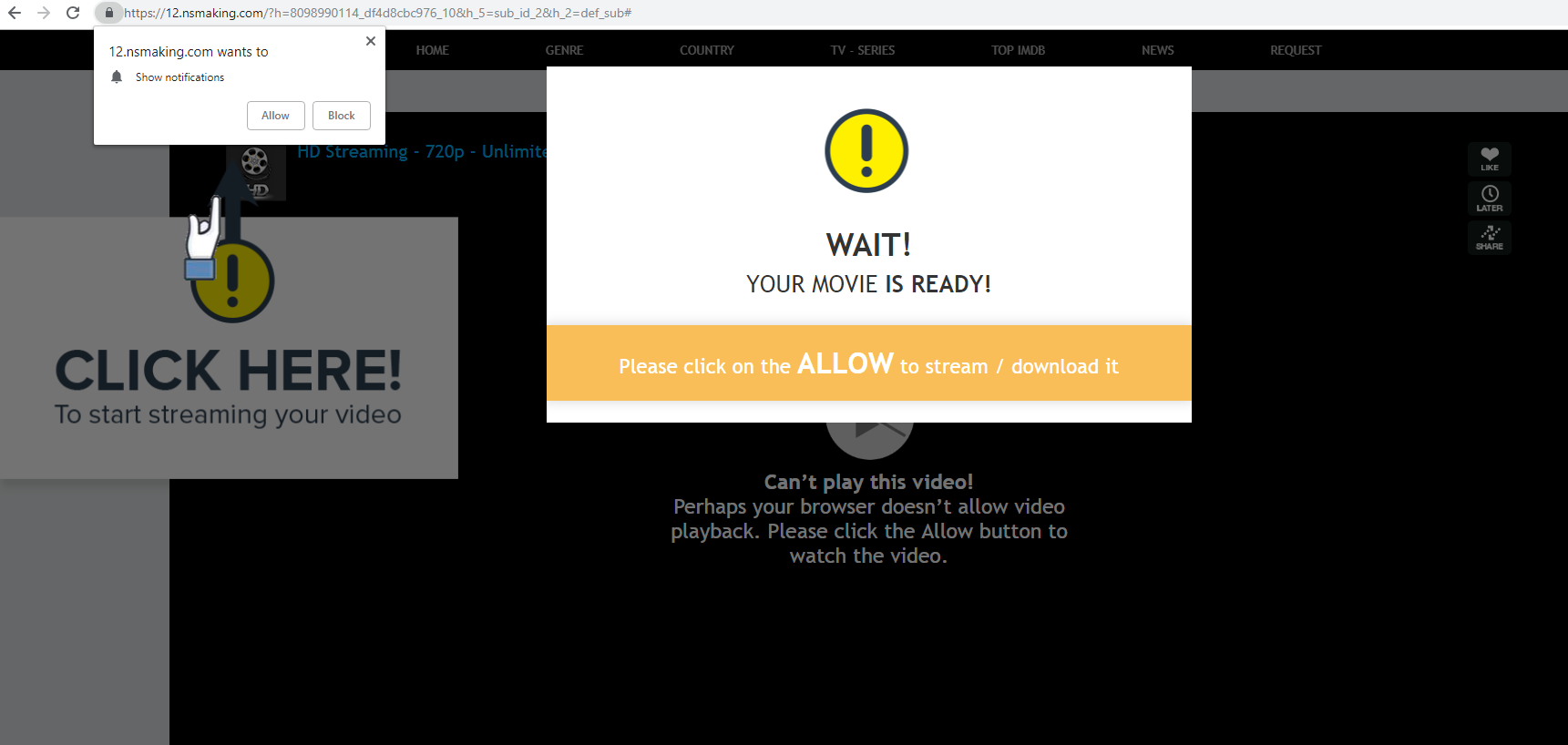
Task: Click the orange ALLOW to stream banner
Action: (x=868, y=364)
